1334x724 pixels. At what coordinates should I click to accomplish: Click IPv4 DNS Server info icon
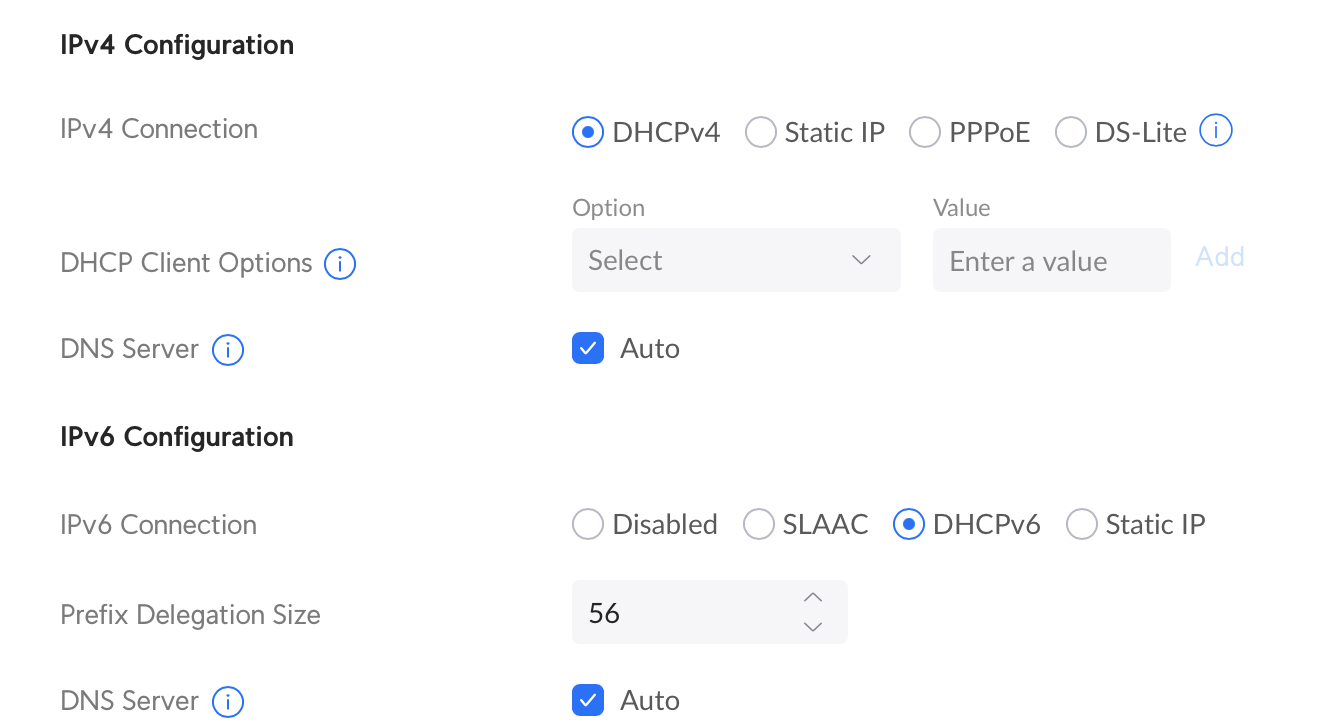click(x=228, y=350)
